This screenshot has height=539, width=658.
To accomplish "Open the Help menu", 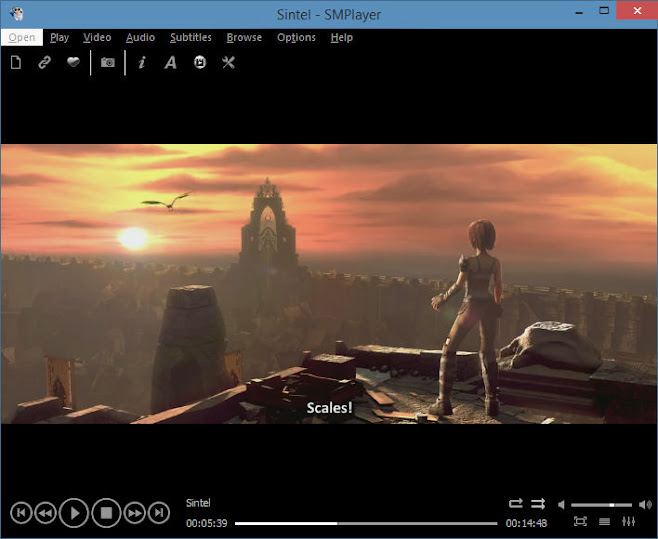I will [342, 37].
